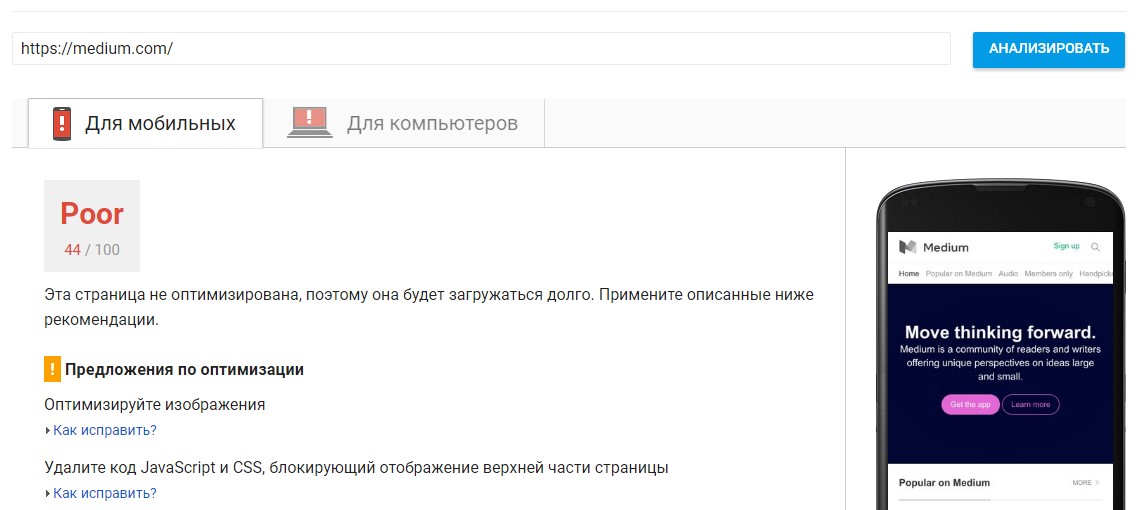Click Learn more outlined button in preview
Image resolution: width=1136 pixels, height=510 pixels.
(1030, 404)
